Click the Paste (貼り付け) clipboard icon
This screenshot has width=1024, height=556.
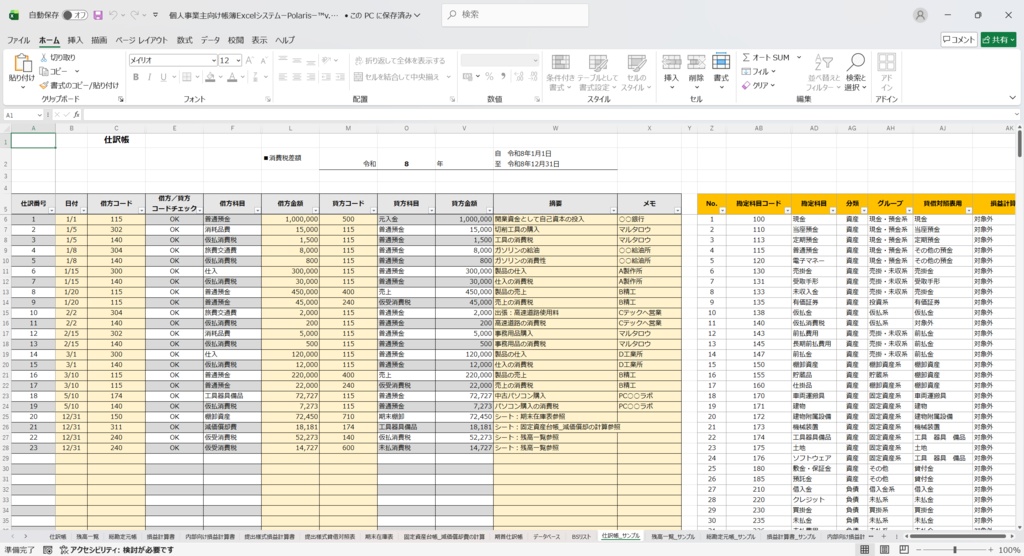22,63
